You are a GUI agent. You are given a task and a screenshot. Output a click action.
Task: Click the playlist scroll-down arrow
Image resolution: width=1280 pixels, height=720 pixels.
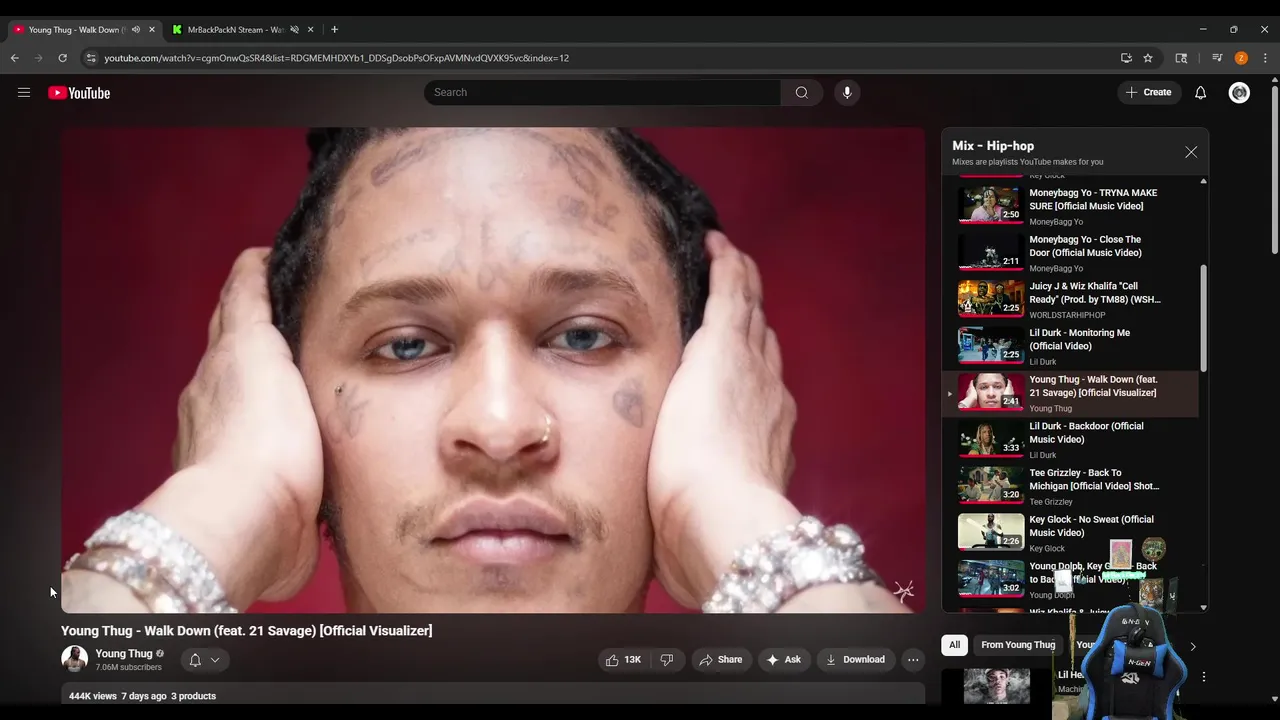coord(1203,607)
